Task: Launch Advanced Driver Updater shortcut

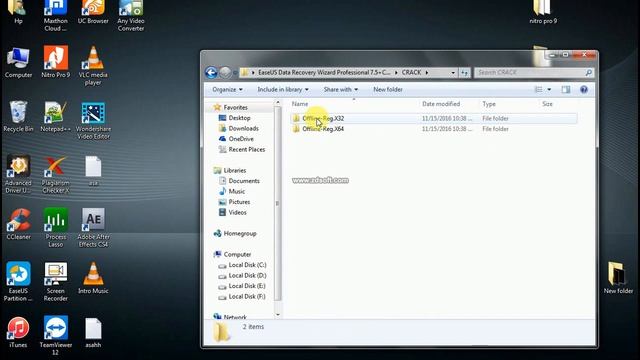Action: pyautogui.click(x=18, y=174)
